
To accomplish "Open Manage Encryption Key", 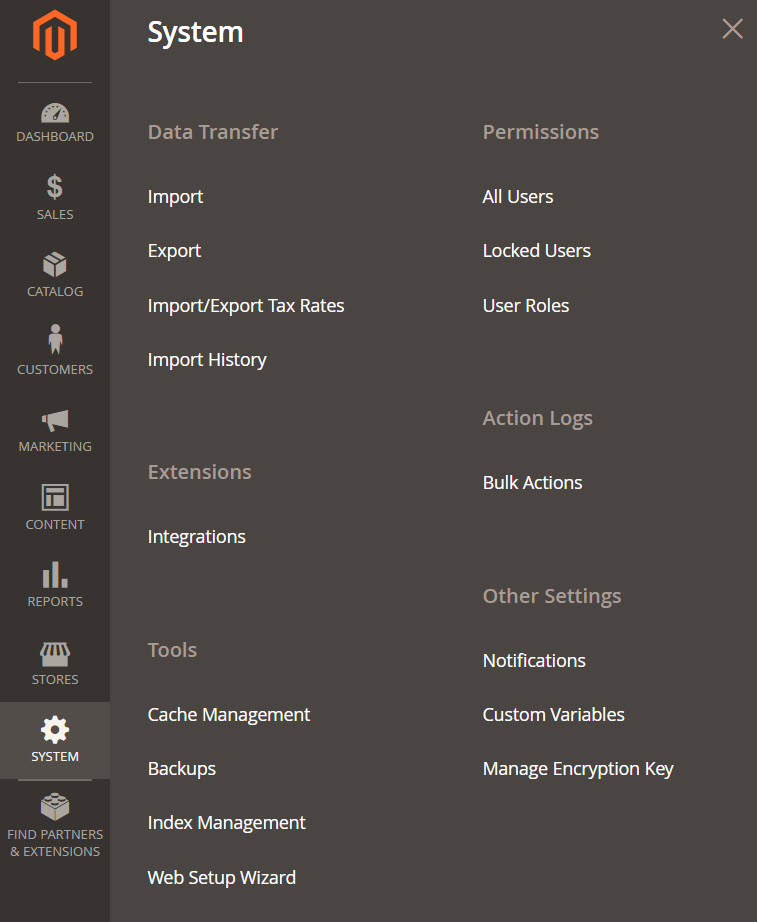I will 578,769.
